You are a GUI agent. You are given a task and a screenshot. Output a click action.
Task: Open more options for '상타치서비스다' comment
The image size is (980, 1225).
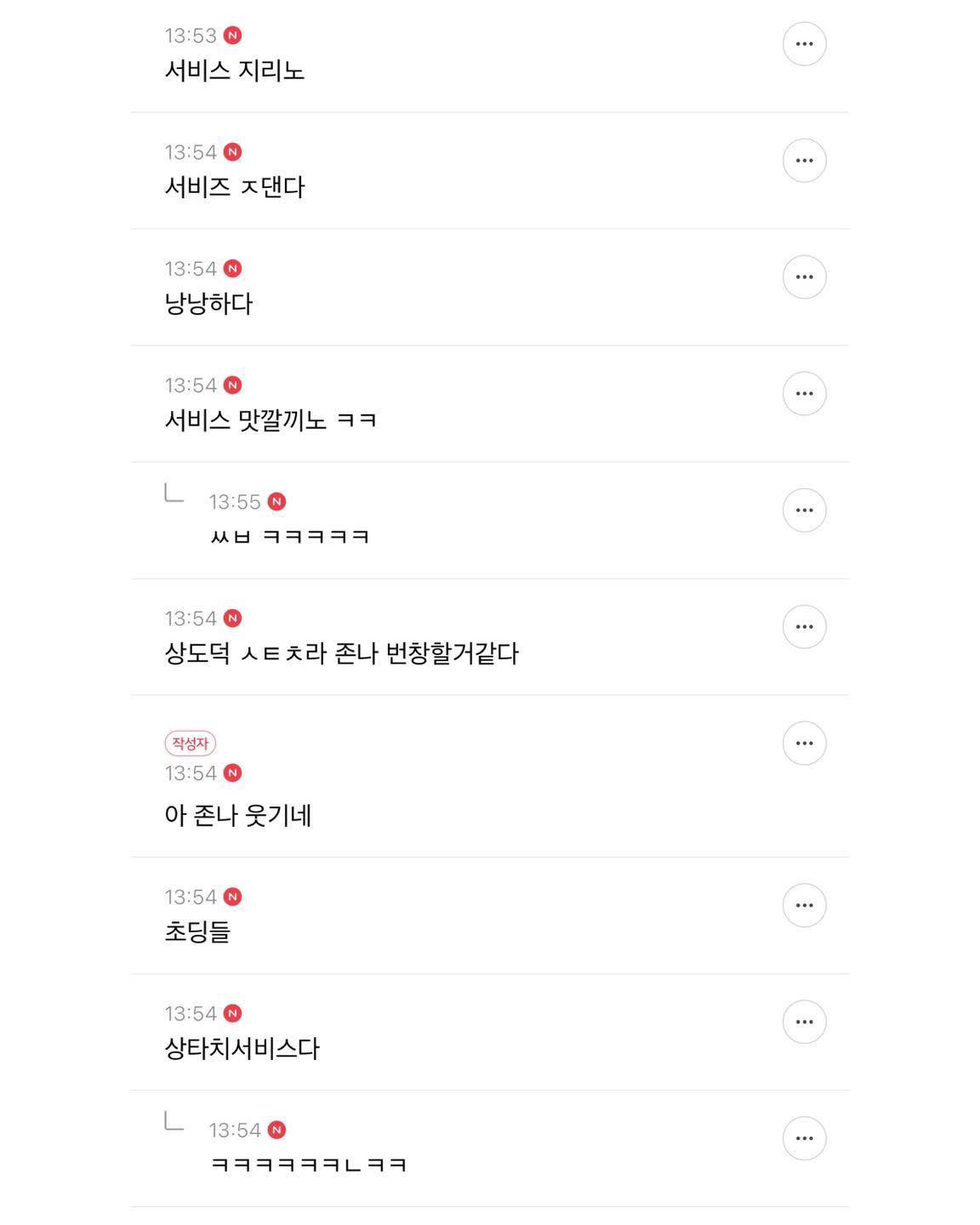click(x=804, y=1022)
